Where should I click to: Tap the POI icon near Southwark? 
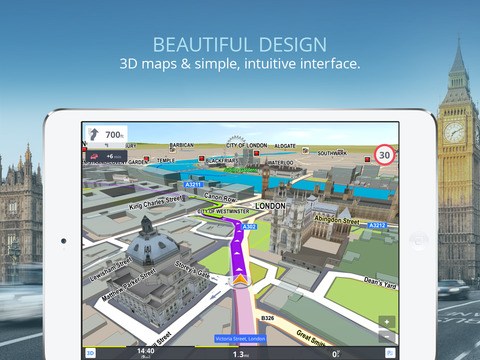pyautogui.click(x=305, y=150)
